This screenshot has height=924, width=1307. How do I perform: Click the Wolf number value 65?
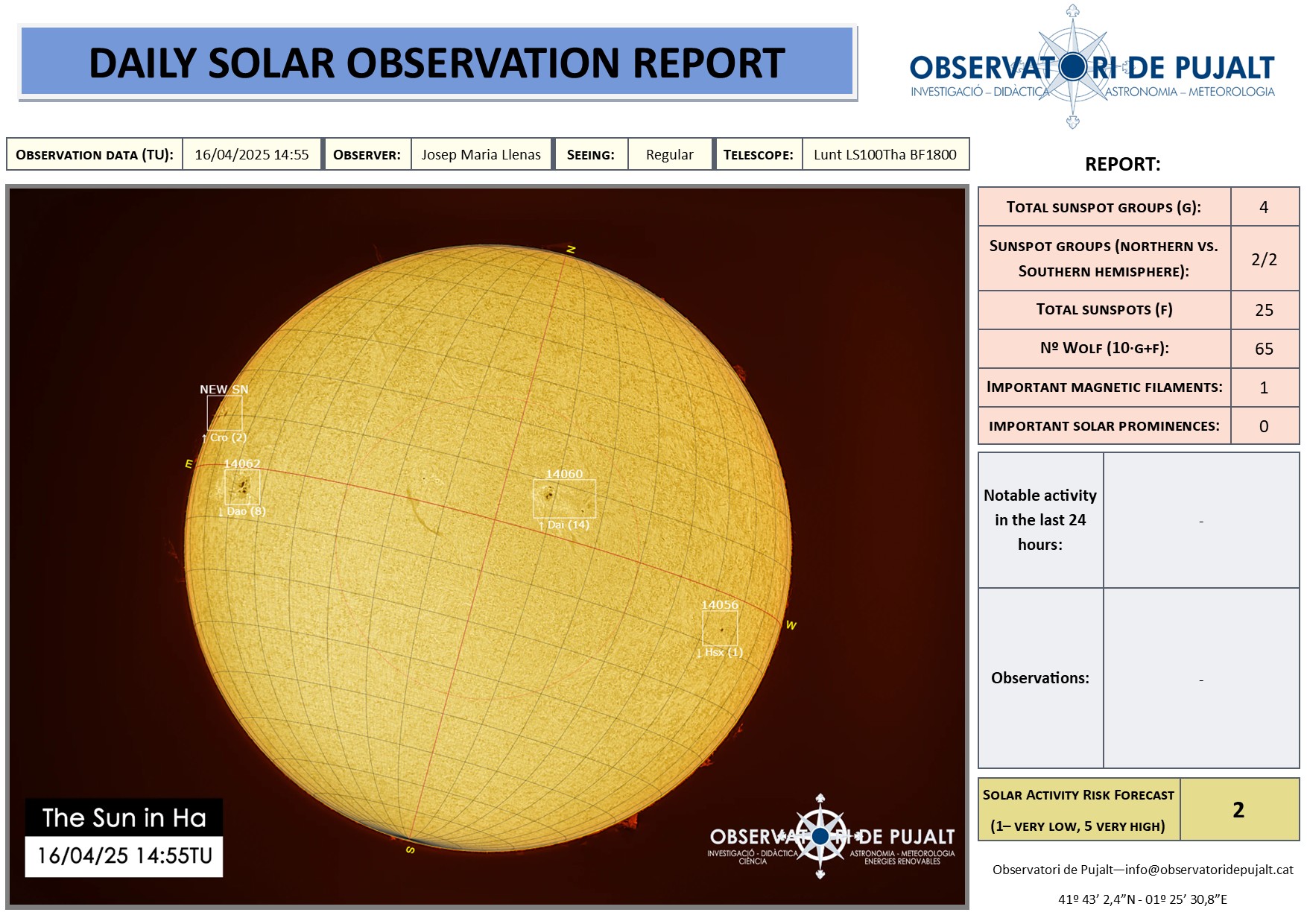pos(1265,349)
